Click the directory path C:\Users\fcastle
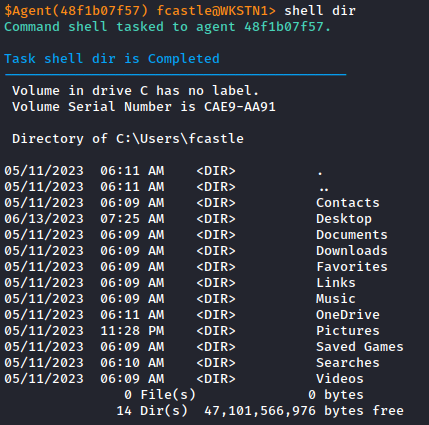The image size is (429, 425). pyautogui.click(x=180, y=139)
